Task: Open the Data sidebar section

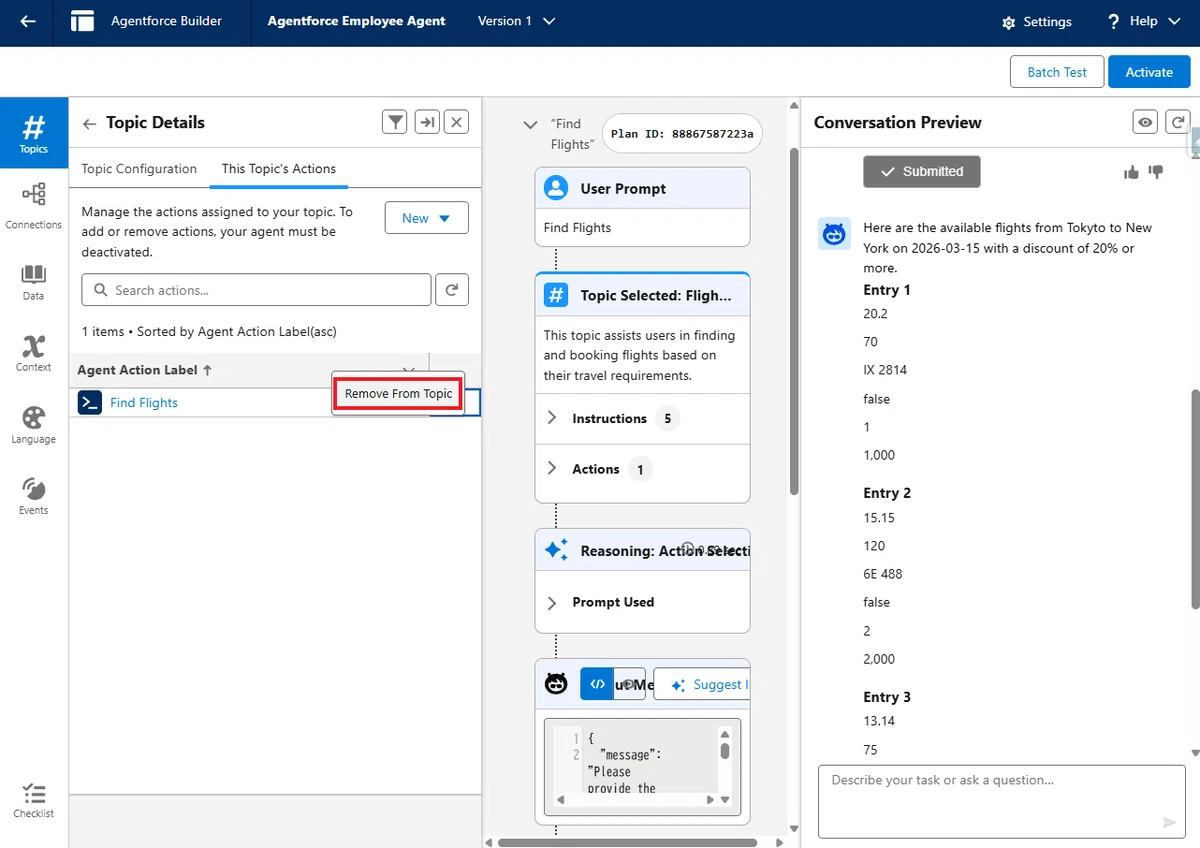Action: (34, 283)
